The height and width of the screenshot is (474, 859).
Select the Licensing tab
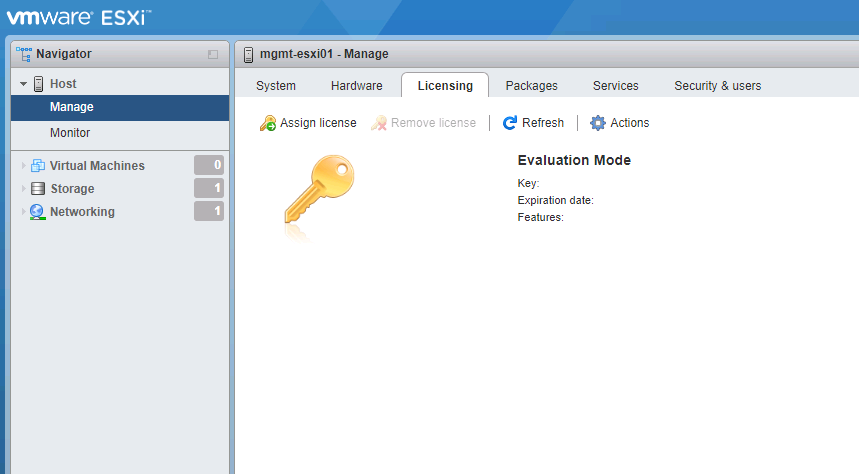[445, 85]
